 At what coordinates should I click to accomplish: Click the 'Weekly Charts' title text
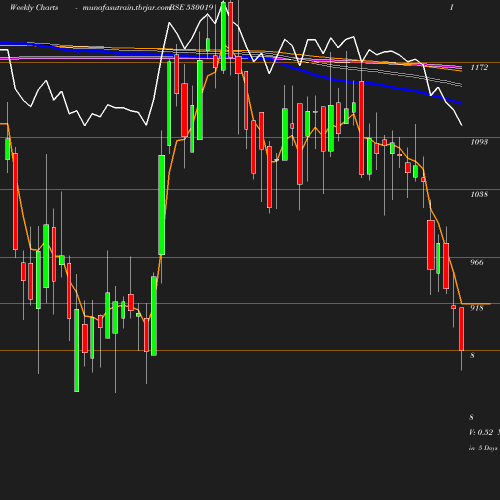pyautogui.click(x=34, y=8)
